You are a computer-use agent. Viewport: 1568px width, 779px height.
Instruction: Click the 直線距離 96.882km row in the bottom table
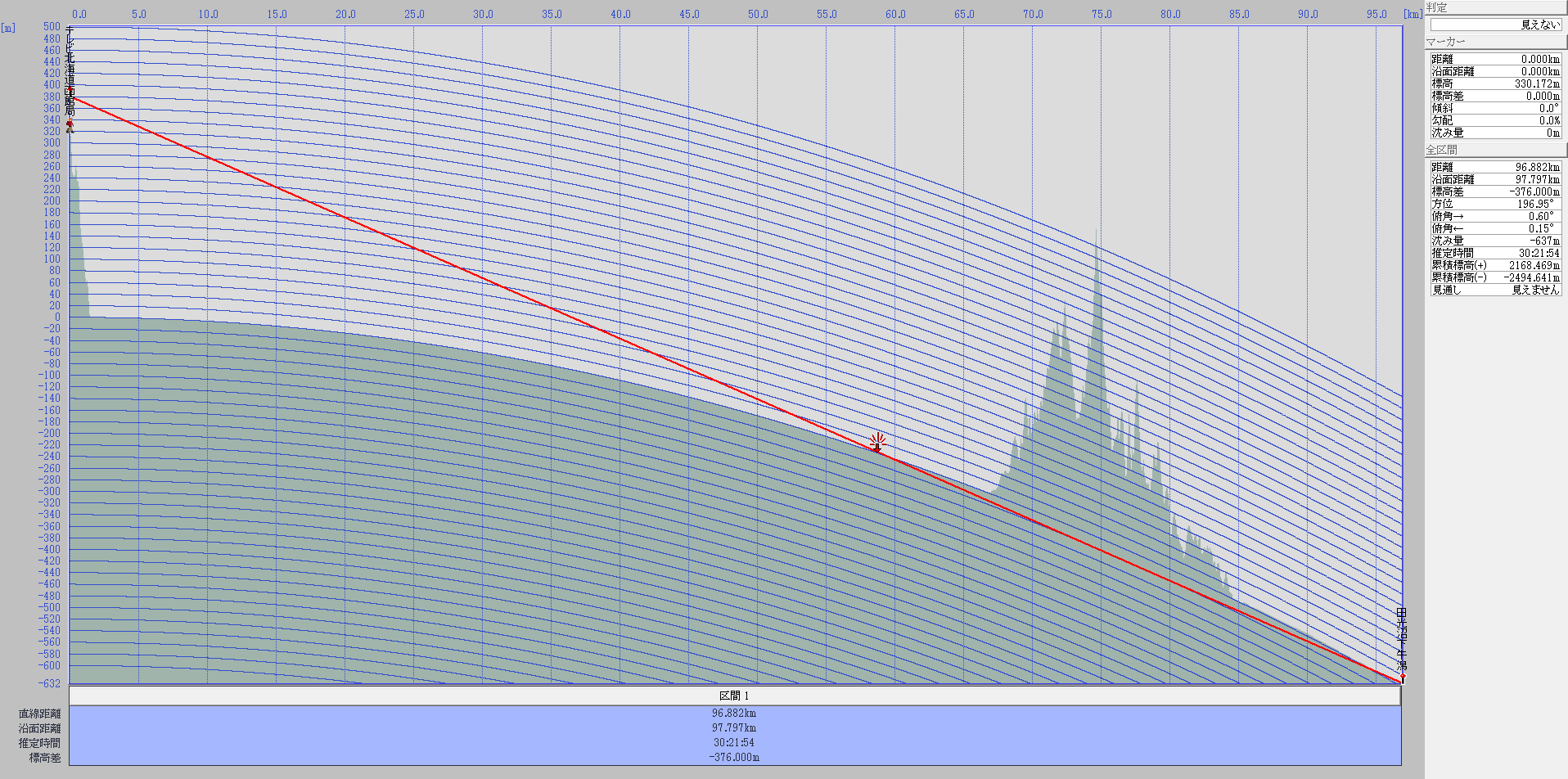735,714
